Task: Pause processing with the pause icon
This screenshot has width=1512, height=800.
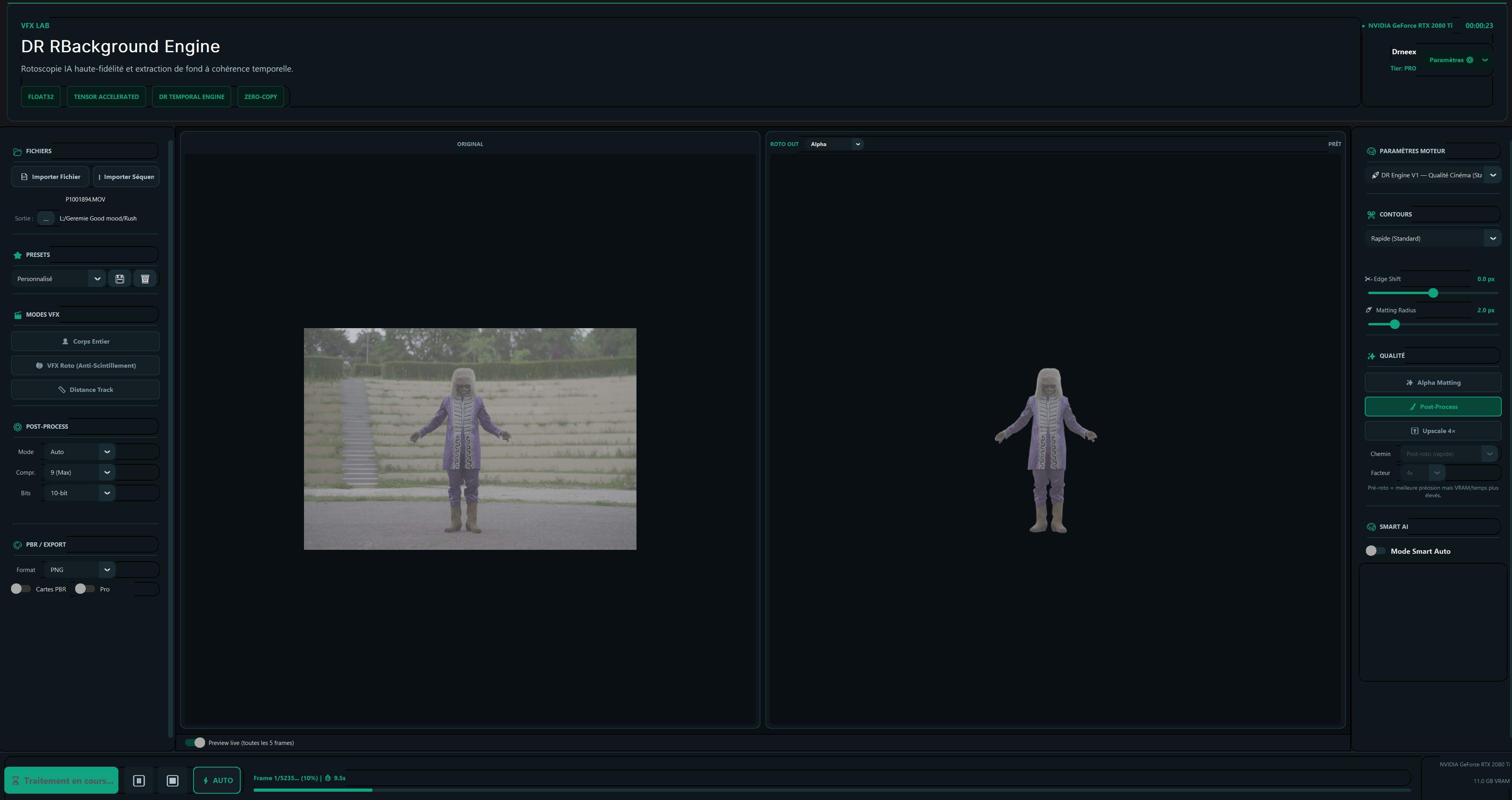Action: [x=139, y=781]
